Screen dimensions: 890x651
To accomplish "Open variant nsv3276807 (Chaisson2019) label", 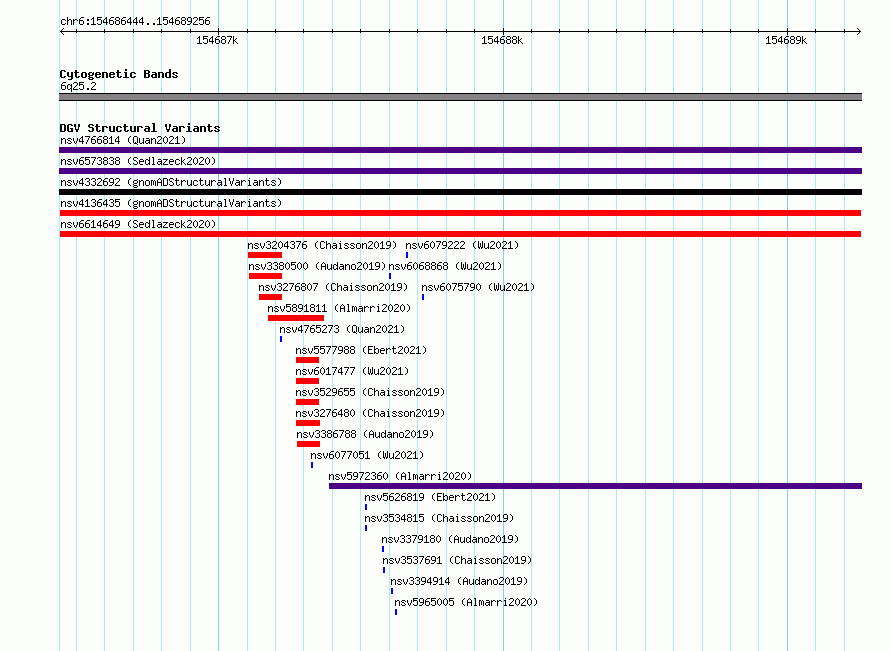I will coord(333,287).
